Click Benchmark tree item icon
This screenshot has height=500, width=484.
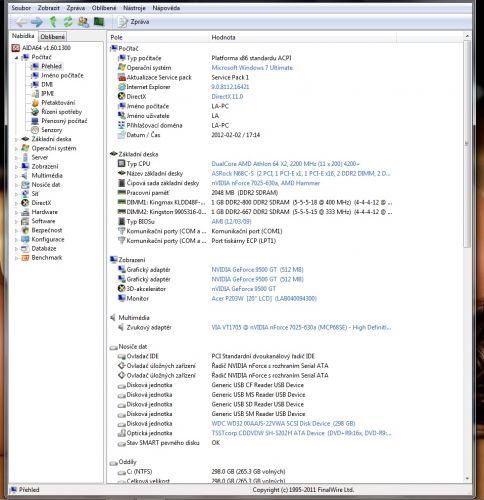(25, 258)
